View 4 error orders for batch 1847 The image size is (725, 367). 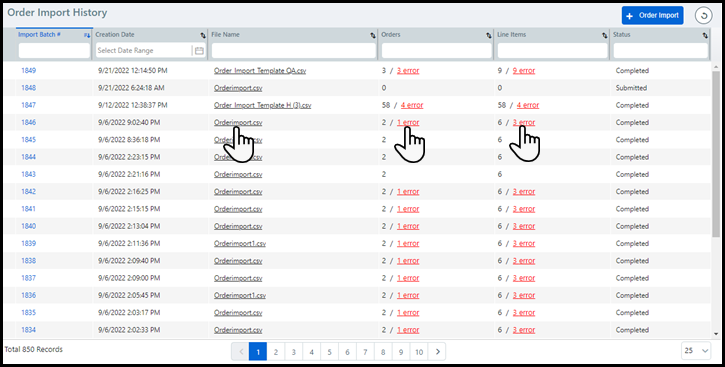[x=412, y=105]
